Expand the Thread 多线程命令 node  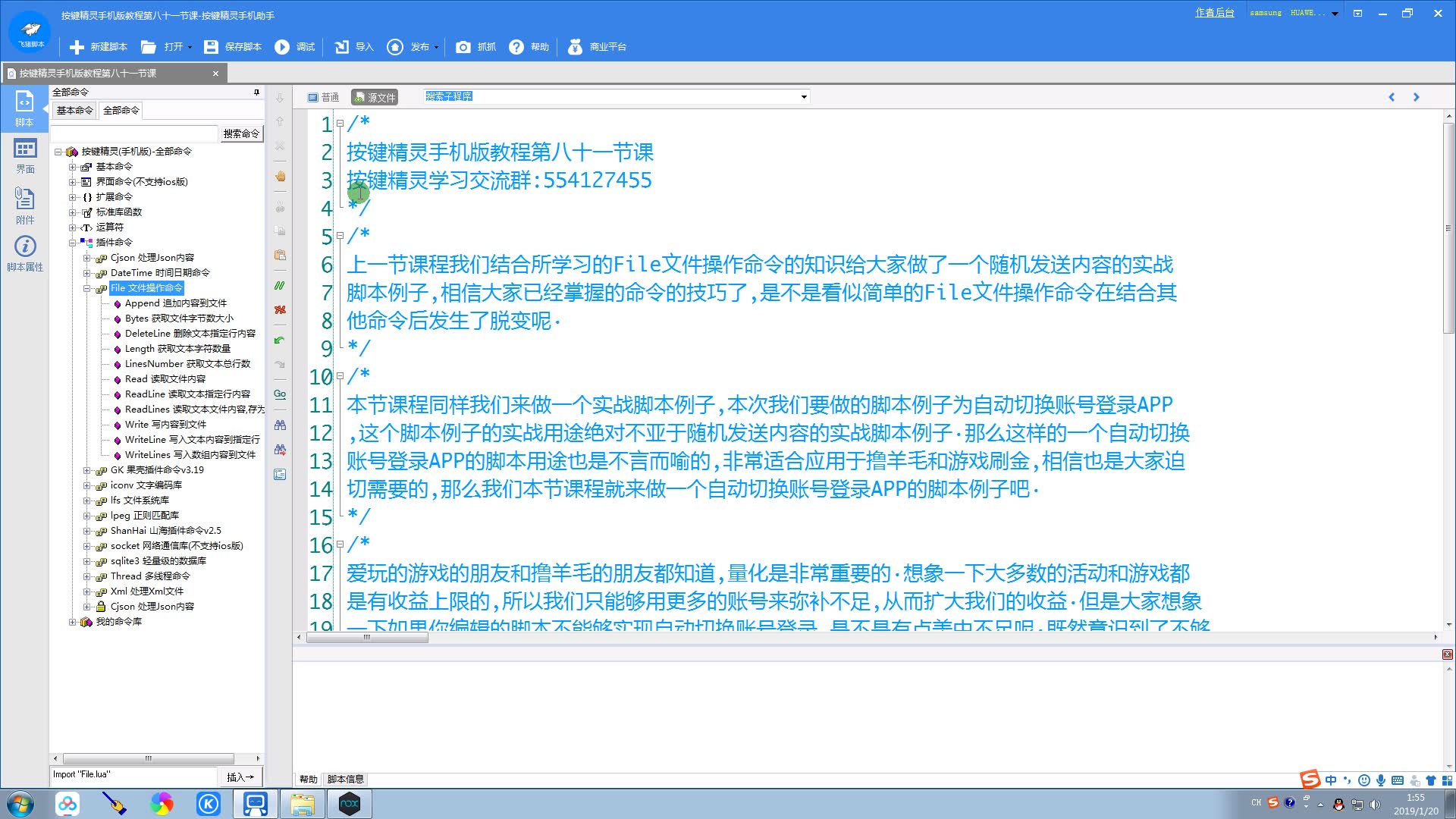[x=87, y=576]
